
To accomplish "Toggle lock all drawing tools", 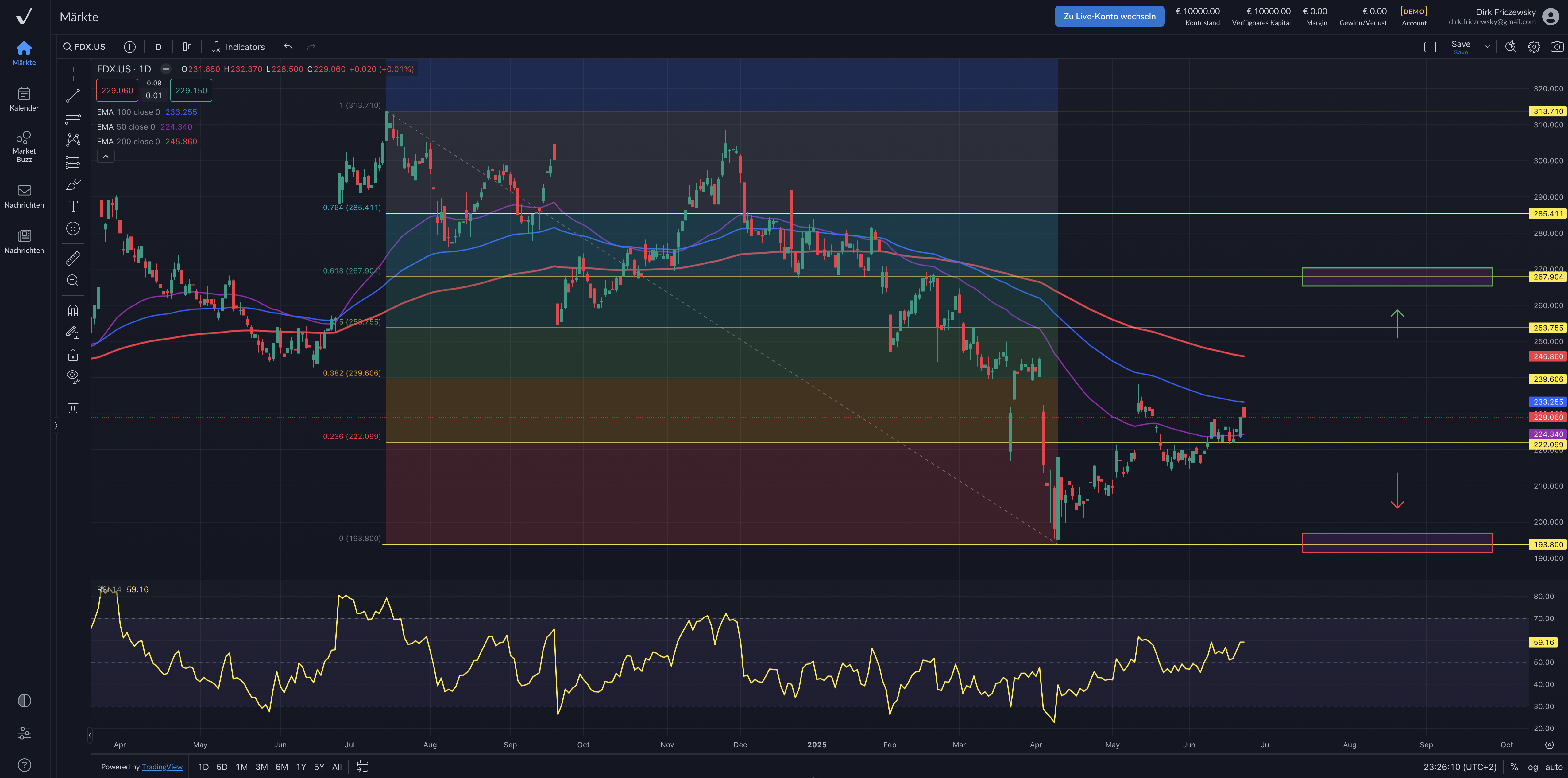I will pyautogui.click(x=72, y=355).
